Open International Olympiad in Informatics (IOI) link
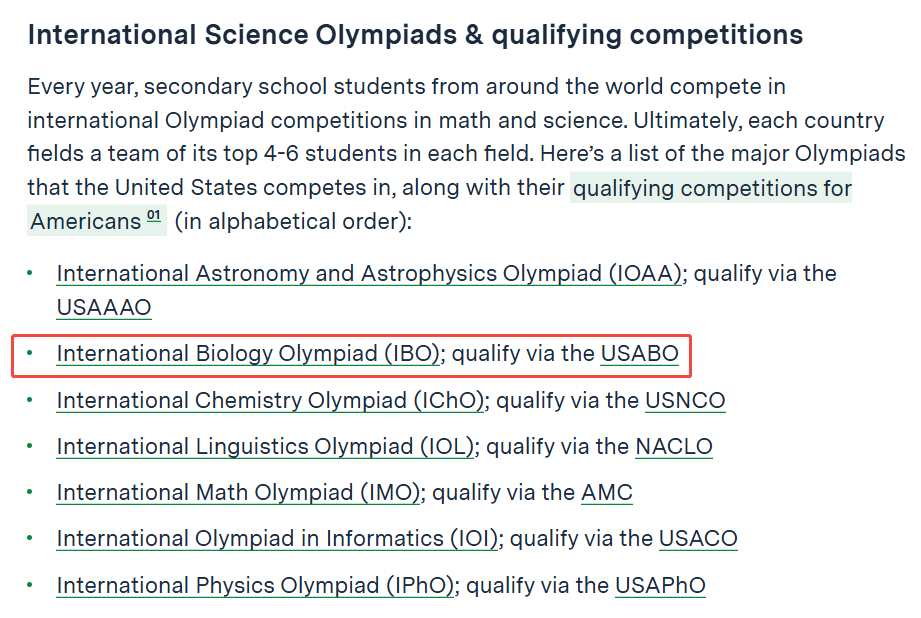 [x=277, y=539]
